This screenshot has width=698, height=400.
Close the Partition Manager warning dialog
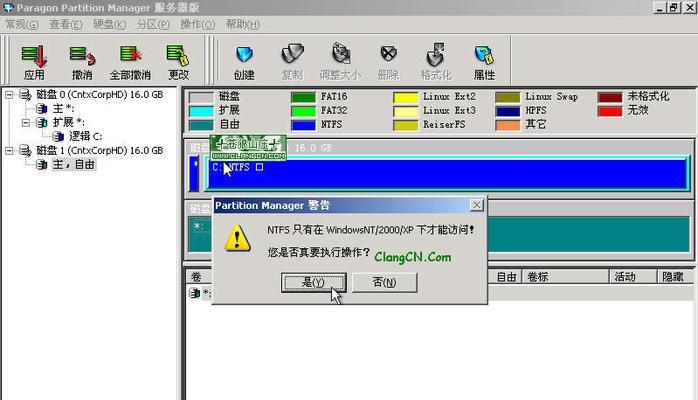(476, 205)
